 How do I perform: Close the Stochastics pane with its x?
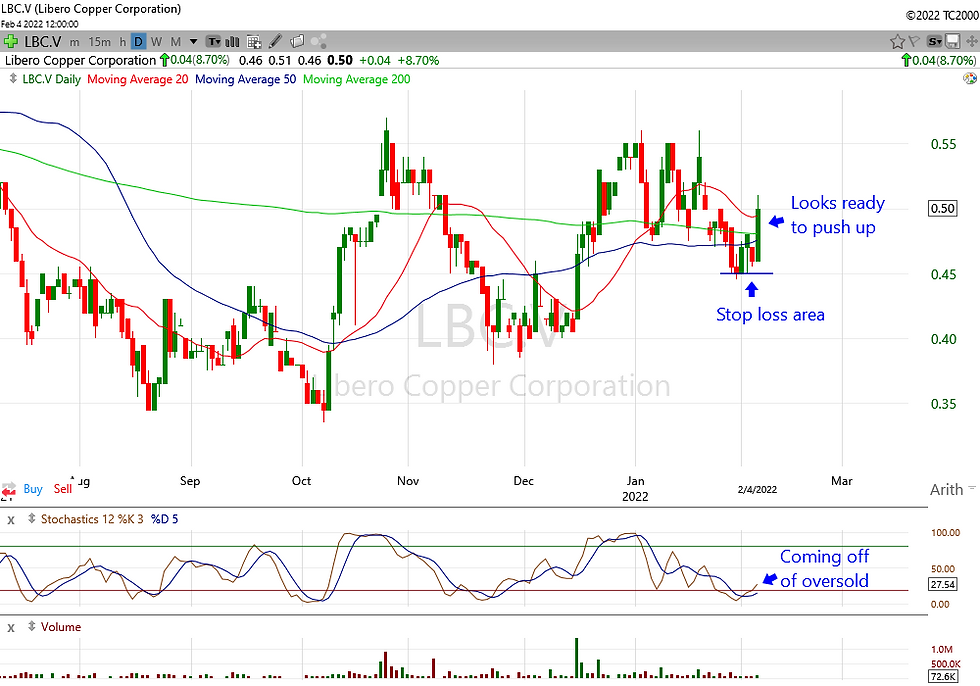pyautogui.click(x=11, y=520)
